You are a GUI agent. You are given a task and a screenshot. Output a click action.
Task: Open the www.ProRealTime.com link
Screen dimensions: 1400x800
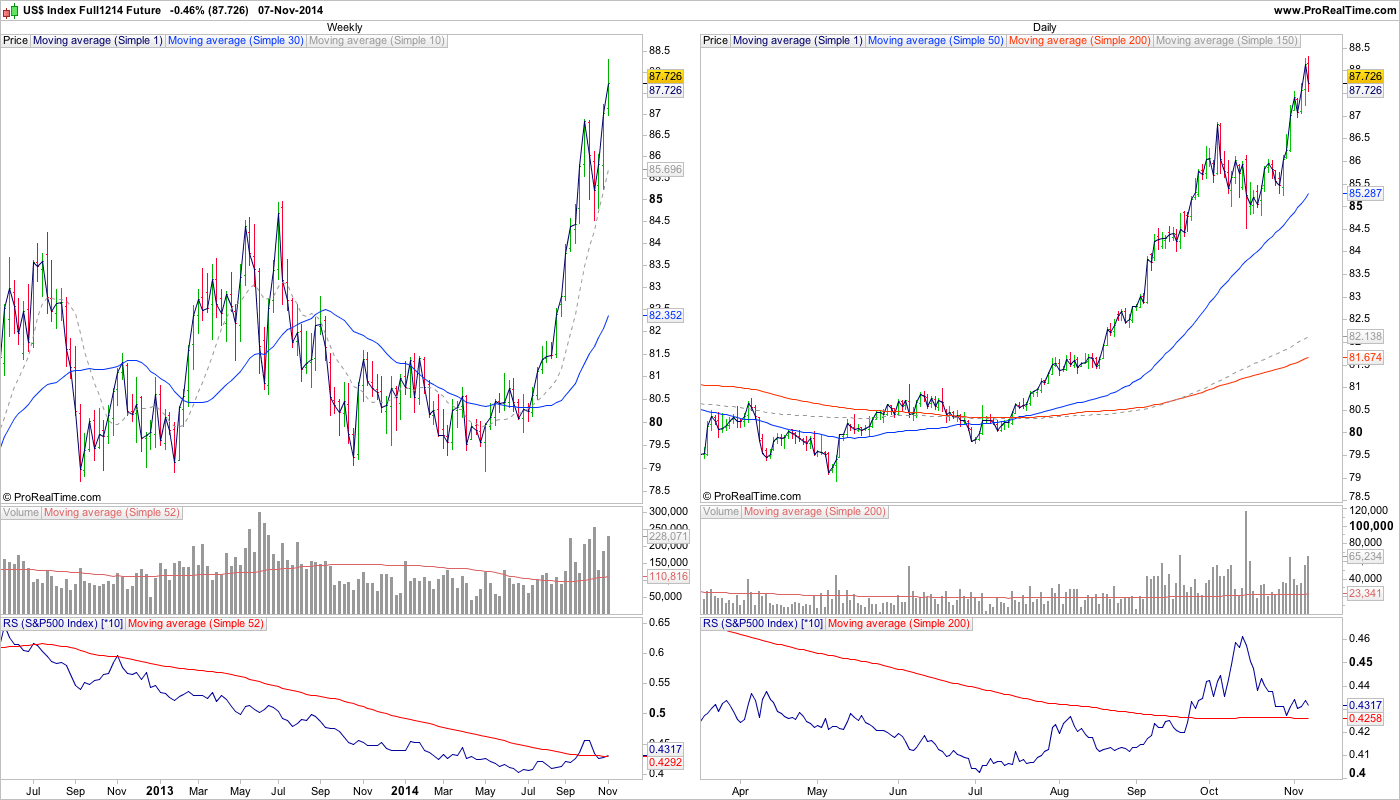1335,9
